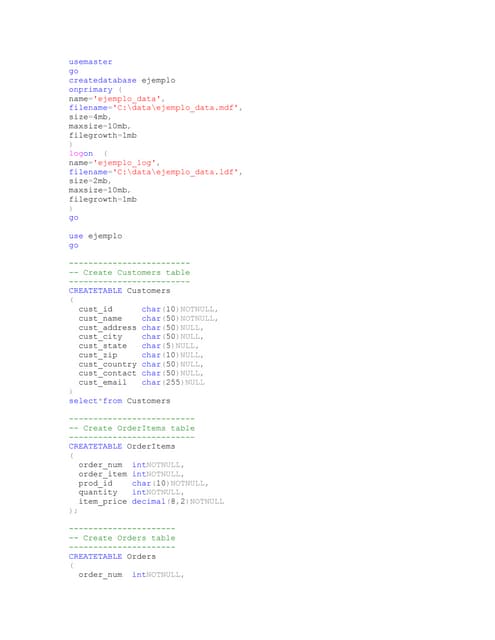Screen dimensions: 495x640
Task: Click the pink 'logon' keyword
Action: pyautogui.click(x=81, y=153)
